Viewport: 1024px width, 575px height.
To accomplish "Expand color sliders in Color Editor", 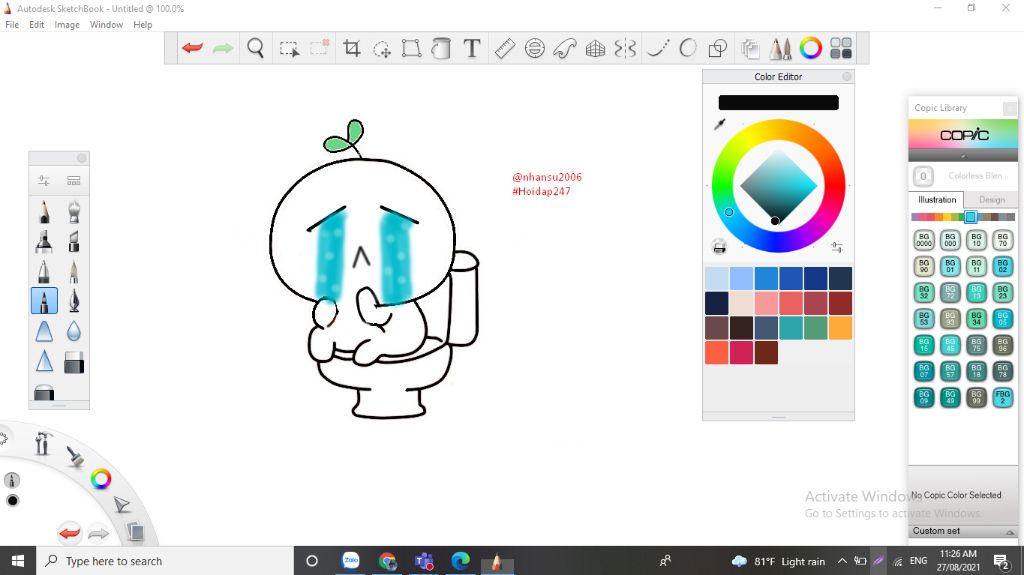I will point(837,247).
